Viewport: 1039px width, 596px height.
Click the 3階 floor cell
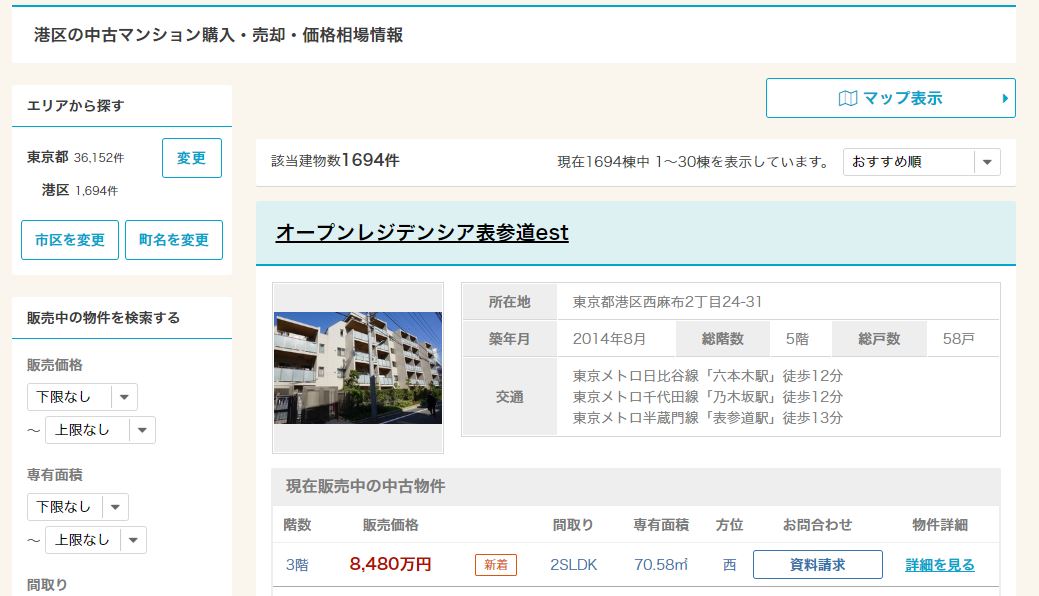297,565
